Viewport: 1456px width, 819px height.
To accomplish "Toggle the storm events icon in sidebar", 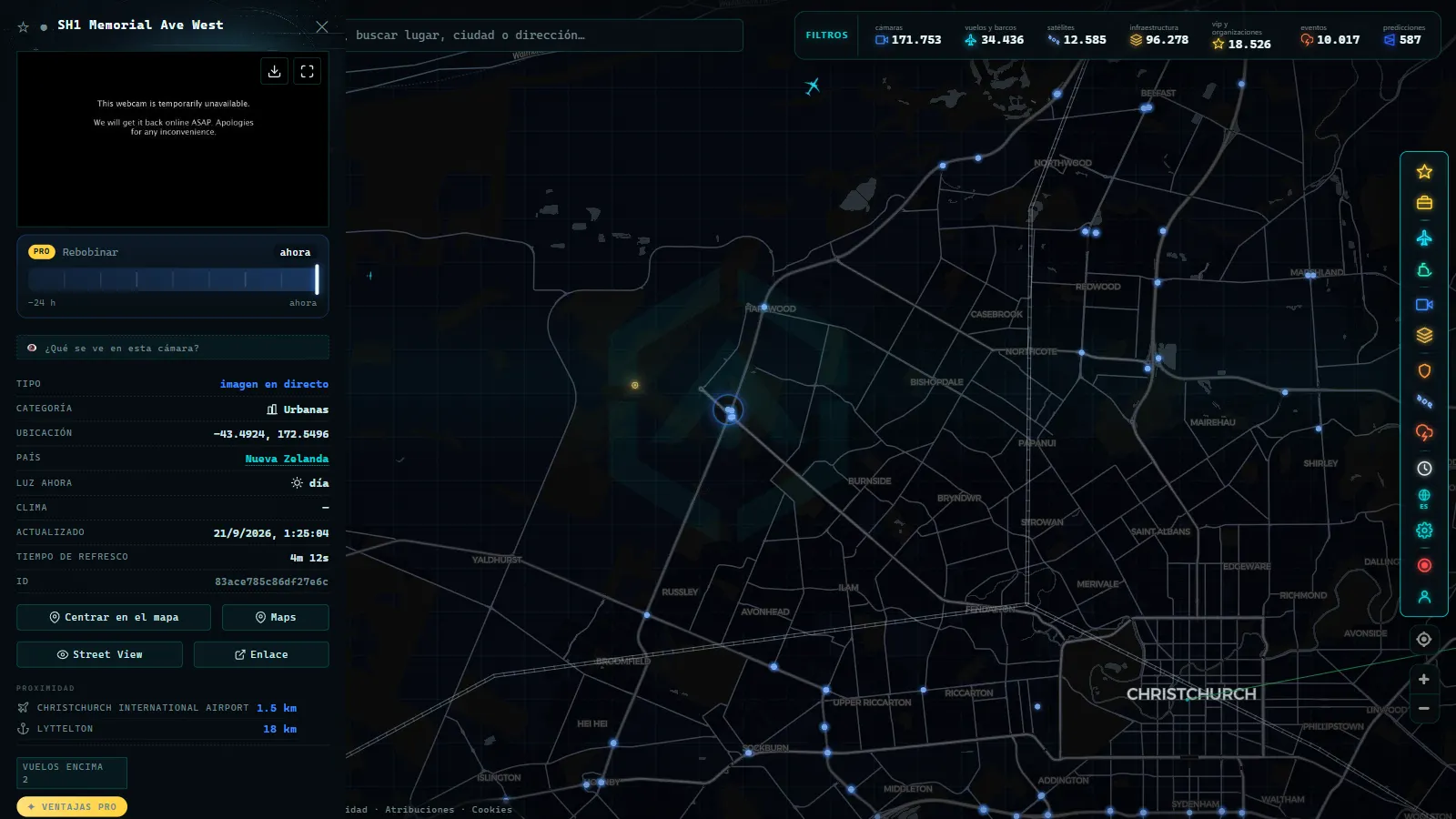I will pyautogui.click(x=1424, y=433).
